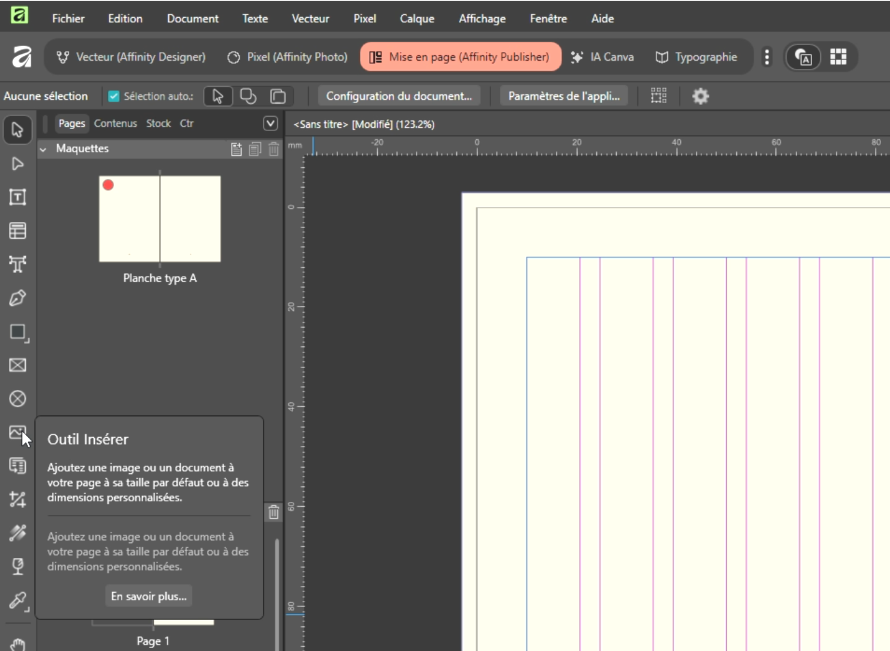Select the Planche type A master thumbnail
The width and height of the screenshot is (890, 651).
(x=159, y=219)
